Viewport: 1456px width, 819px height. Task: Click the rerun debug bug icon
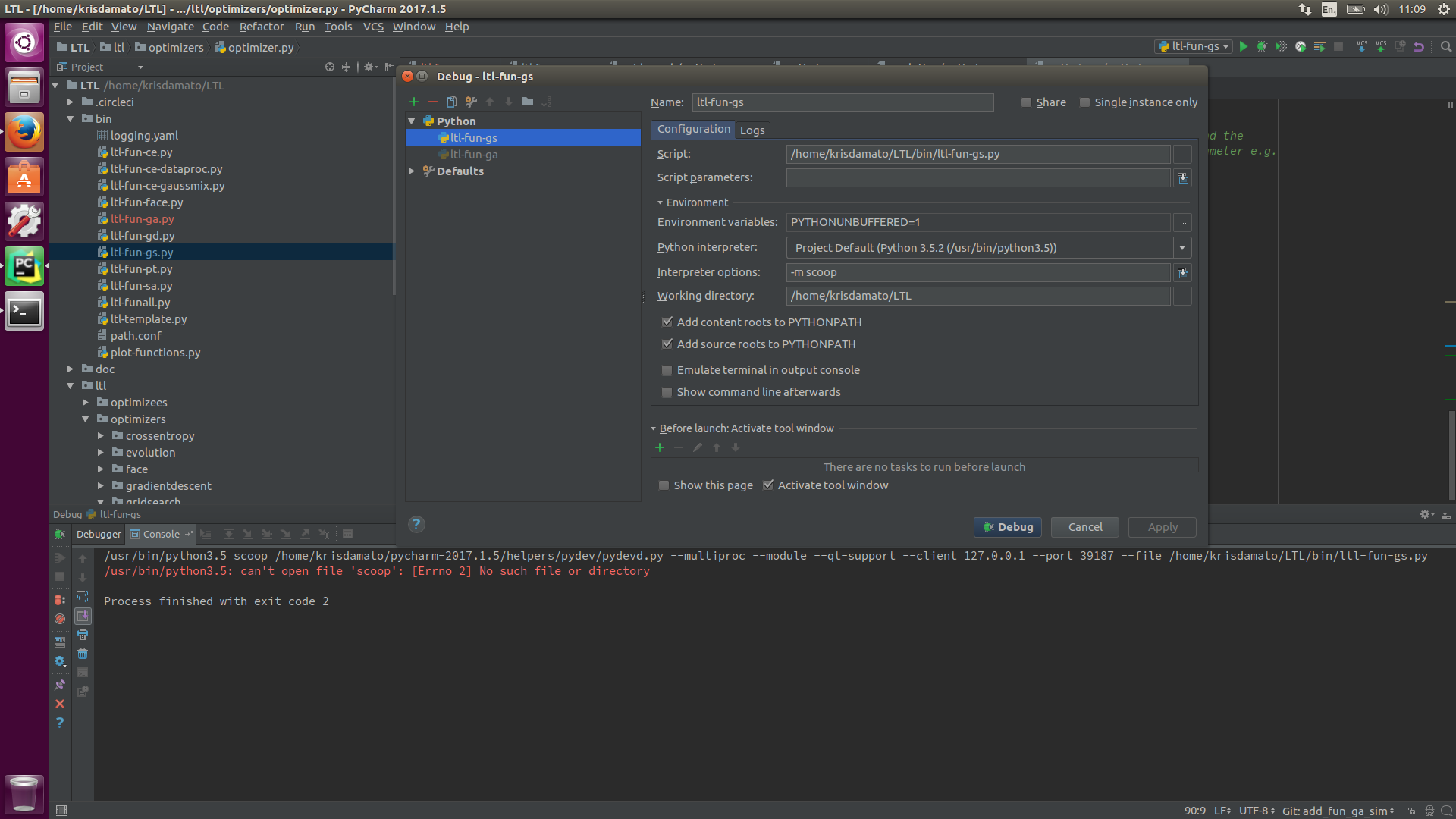60,534
